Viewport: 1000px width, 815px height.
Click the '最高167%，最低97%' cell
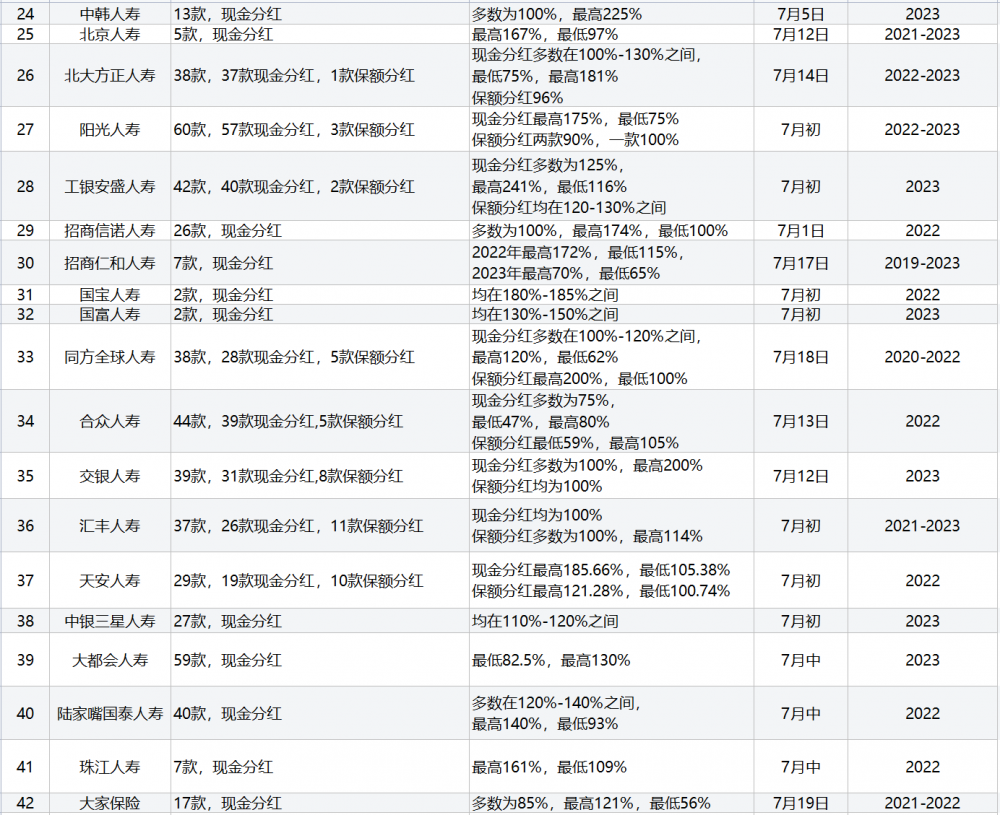[611, 34]
